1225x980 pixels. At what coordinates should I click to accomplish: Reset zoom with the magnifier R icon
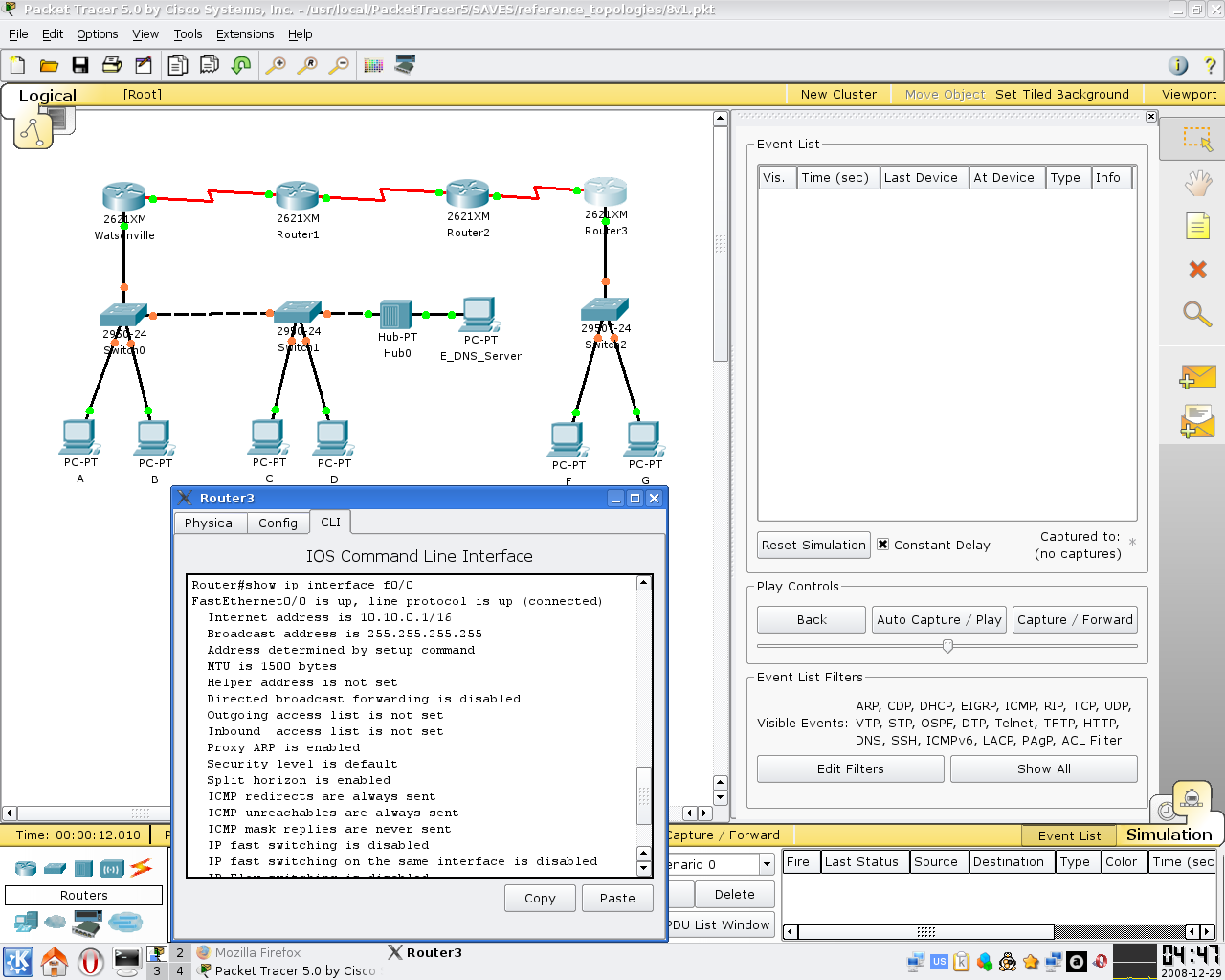click(307, 65)
